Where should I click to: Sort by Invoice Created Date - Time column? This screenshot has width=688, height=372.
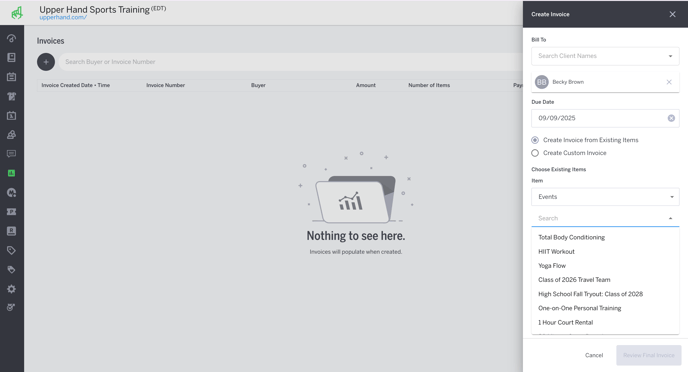click(75, 86)
